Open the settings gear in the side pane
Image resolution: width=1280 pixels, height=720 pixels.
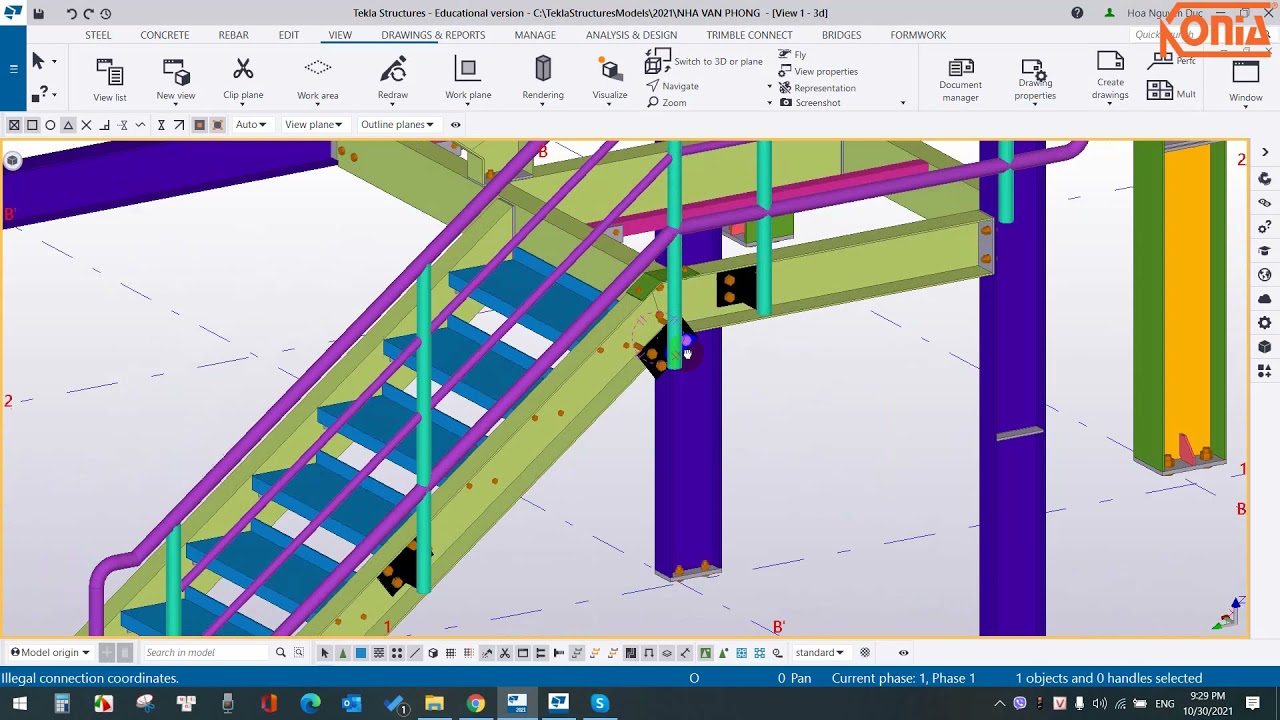coord(1265,323)
